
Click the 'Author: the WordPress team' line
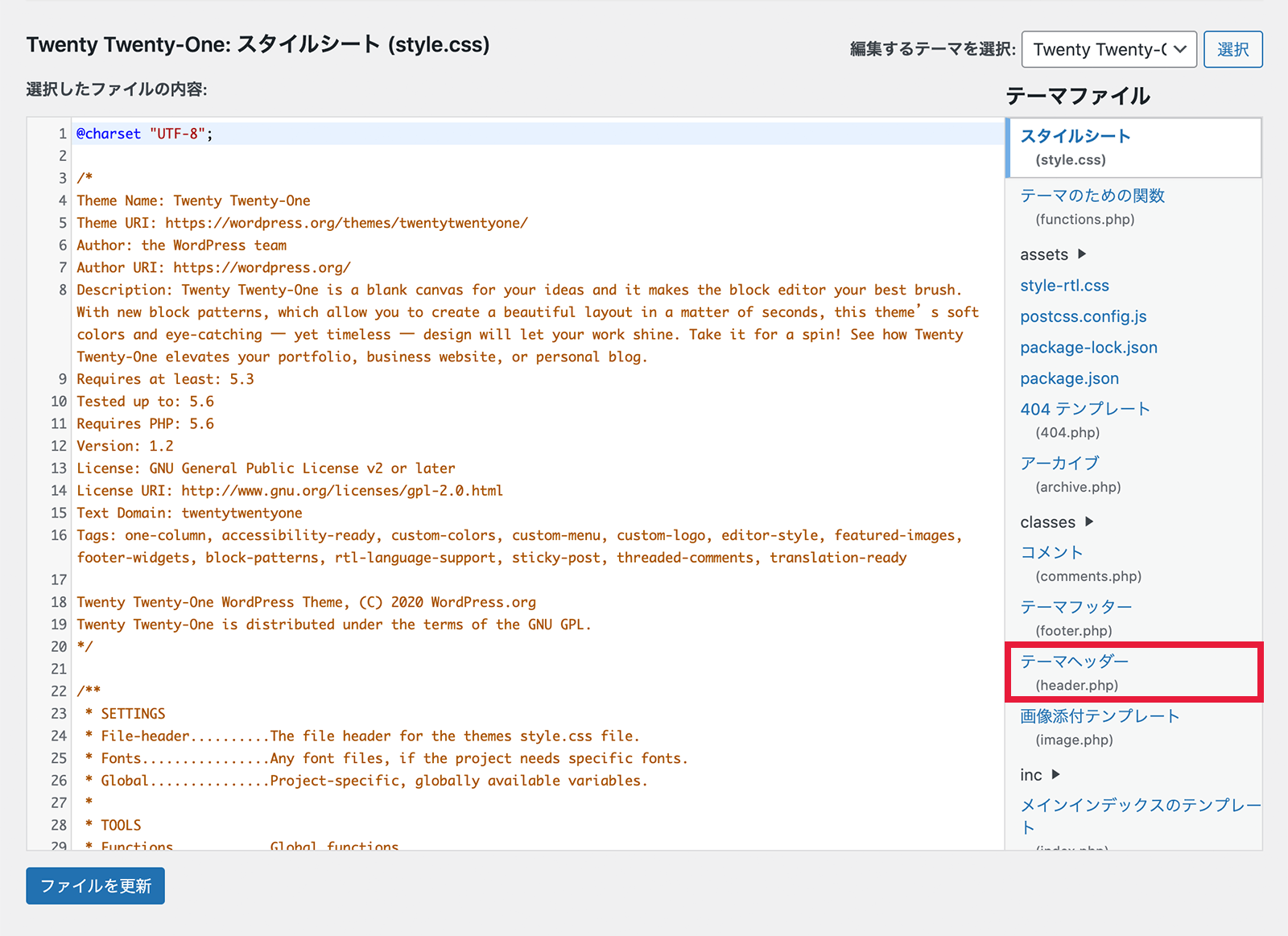[x=181, y=245]
